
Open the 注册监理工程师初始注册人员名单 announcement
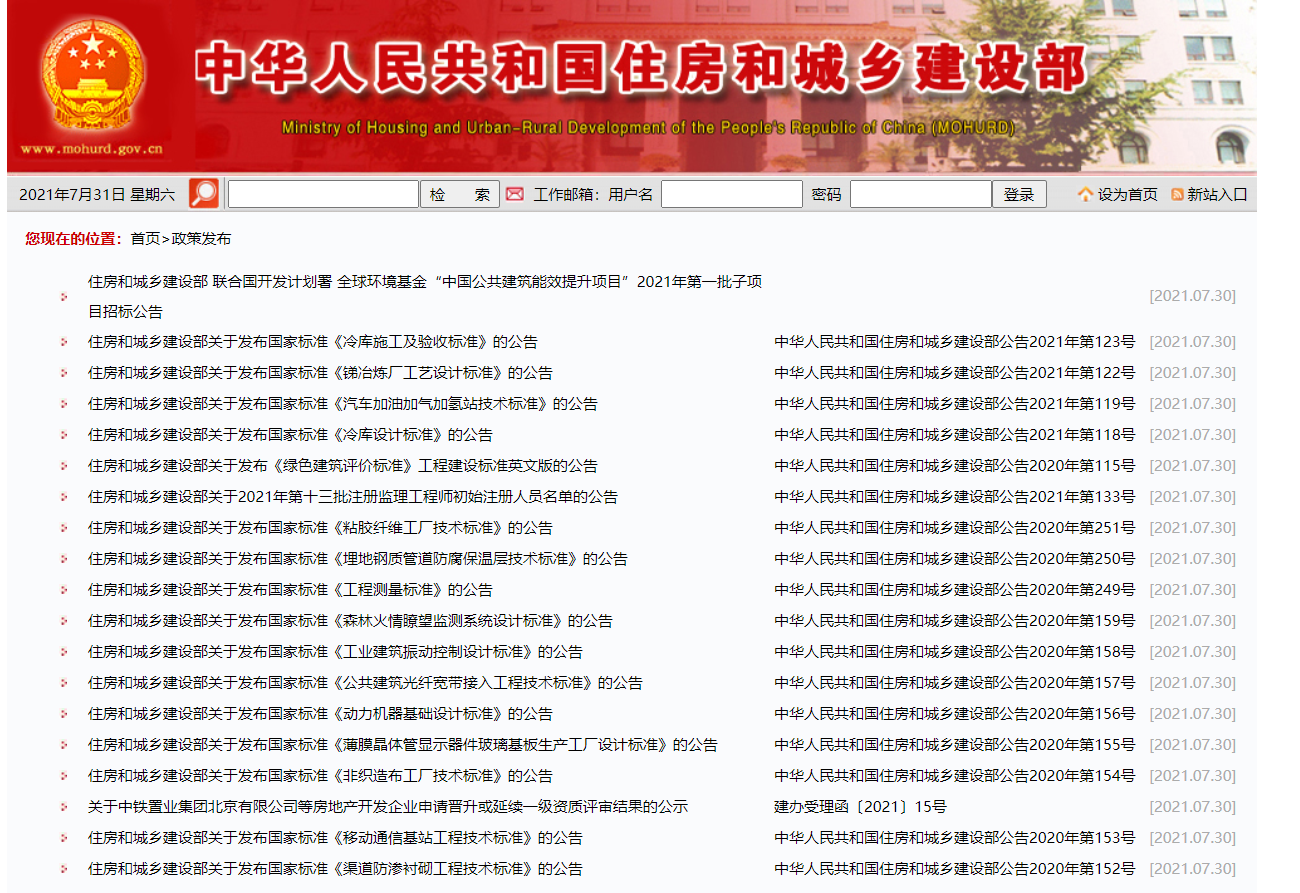[x=352, y=497]
